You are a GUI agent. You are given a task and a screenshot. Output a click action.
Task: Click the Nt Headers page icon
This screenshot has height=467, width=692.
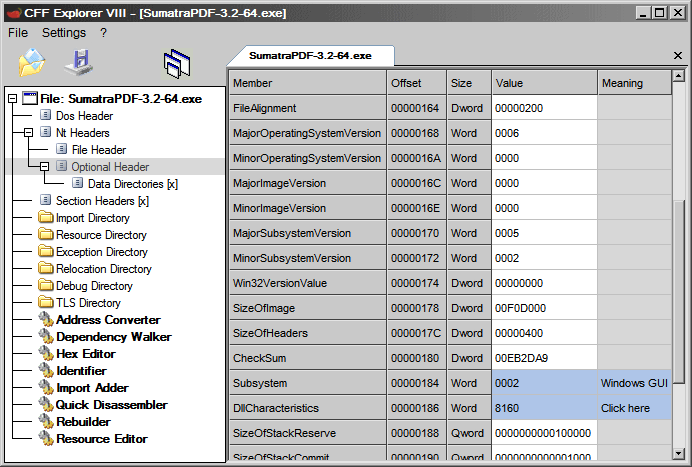45,132
